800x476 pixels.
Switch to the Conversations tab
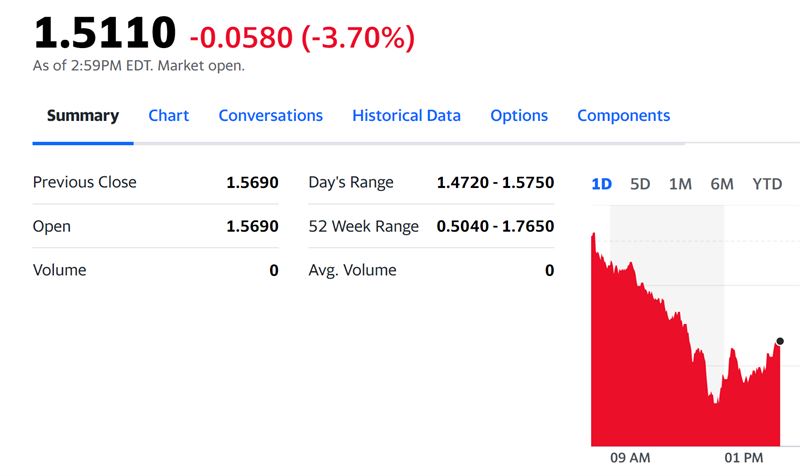click(x=270, y=116)
